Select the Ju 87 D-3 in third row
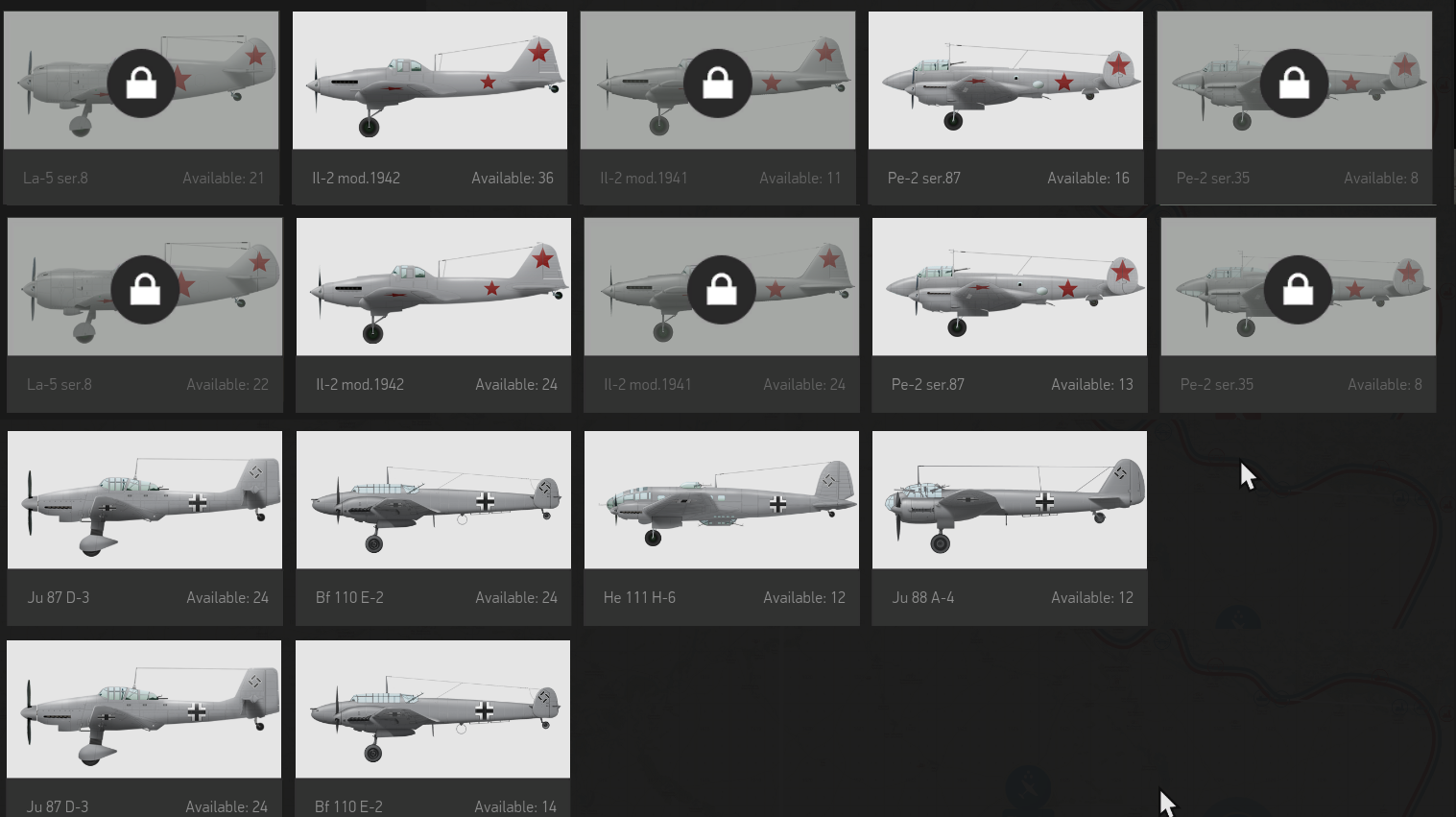Image resolution: width=1456 pixels, height=817 pixels. point(145,528)
